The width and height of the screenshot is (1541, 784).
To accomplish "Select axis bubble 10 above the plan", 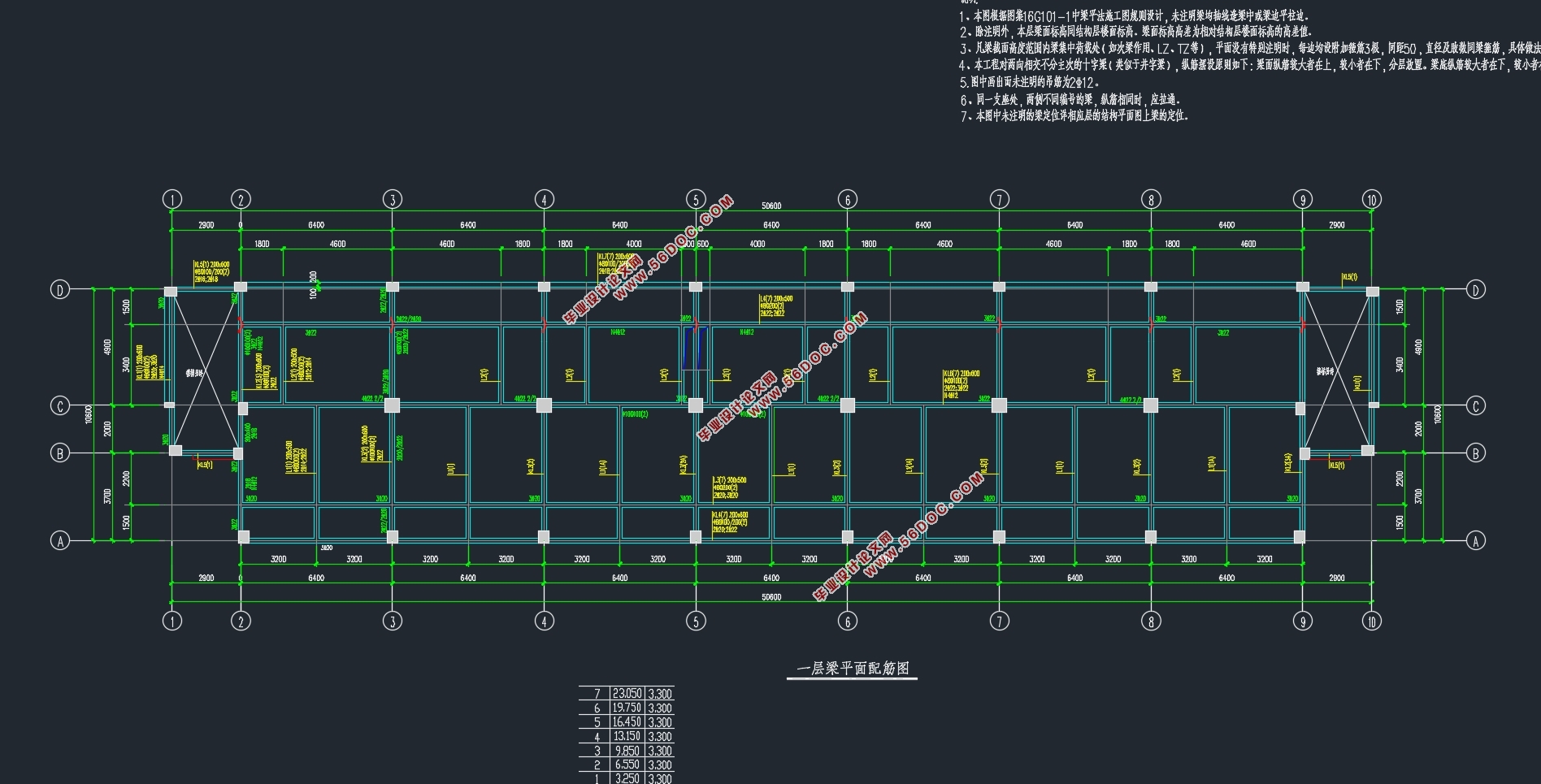I will tap(1372, 199).
